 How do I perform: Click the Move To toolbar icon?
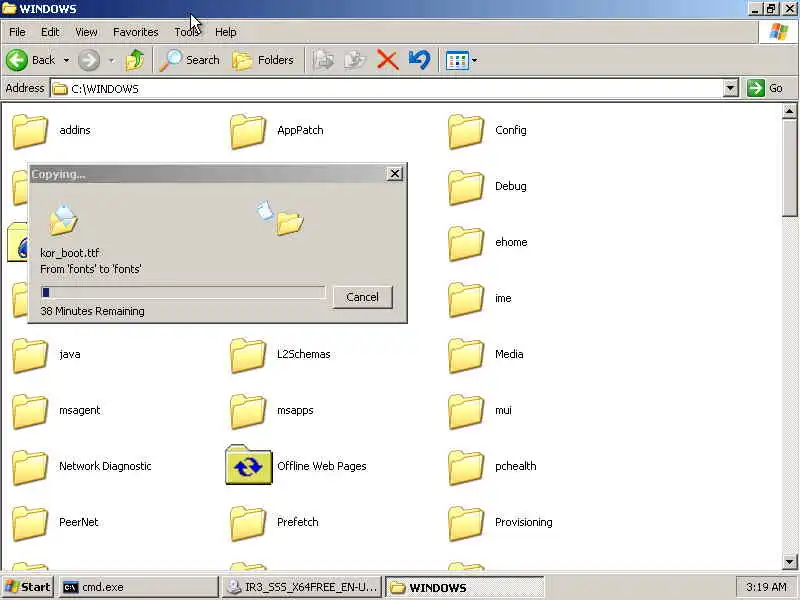(323, 60)
